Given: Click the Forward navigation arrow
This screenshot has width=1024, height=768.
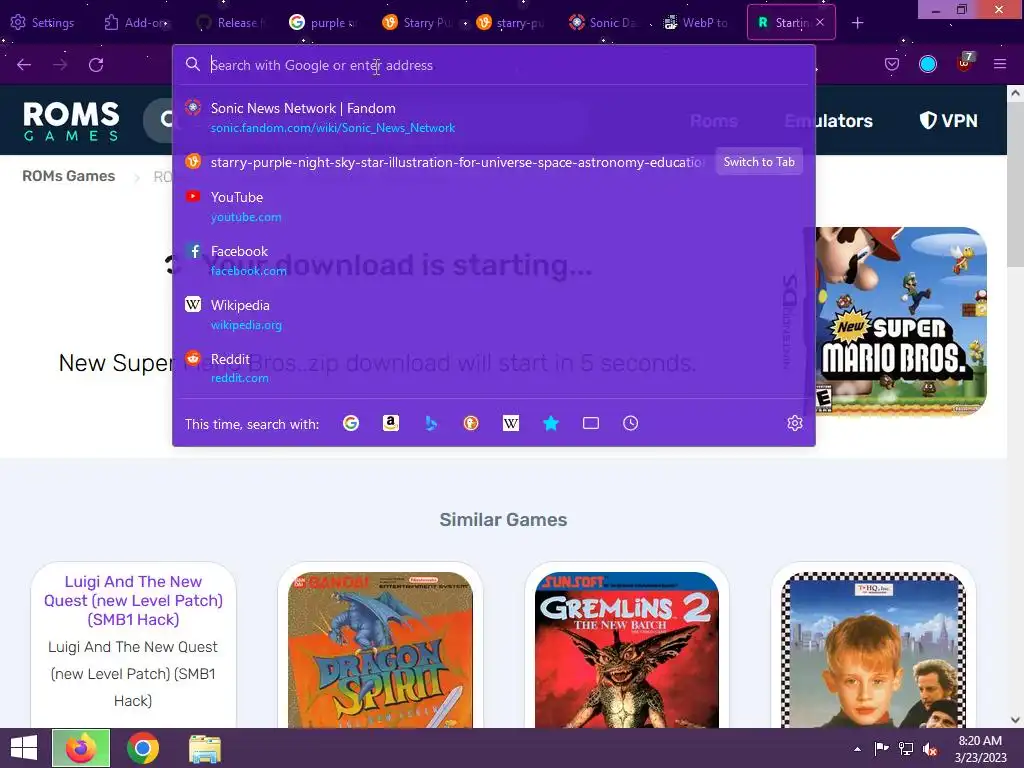Looking at the screenshot, I should [x=60, y=65].
